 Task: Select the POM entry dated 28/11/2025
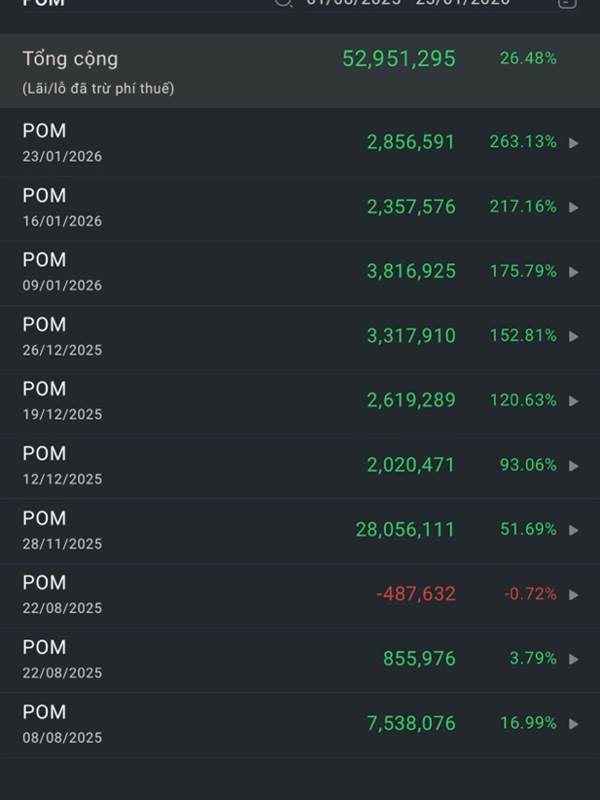(62, 530)
